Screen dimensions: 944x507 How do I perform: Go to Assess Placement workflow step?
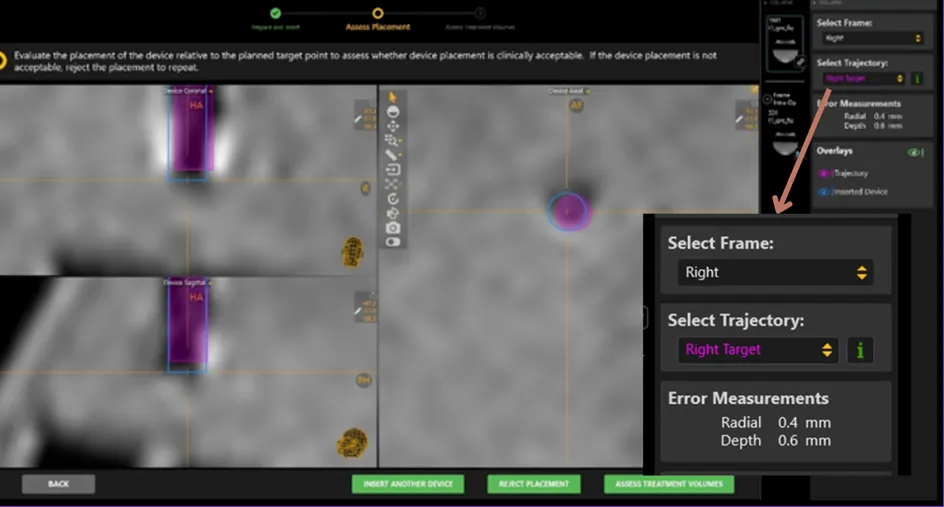pos(377,14)
